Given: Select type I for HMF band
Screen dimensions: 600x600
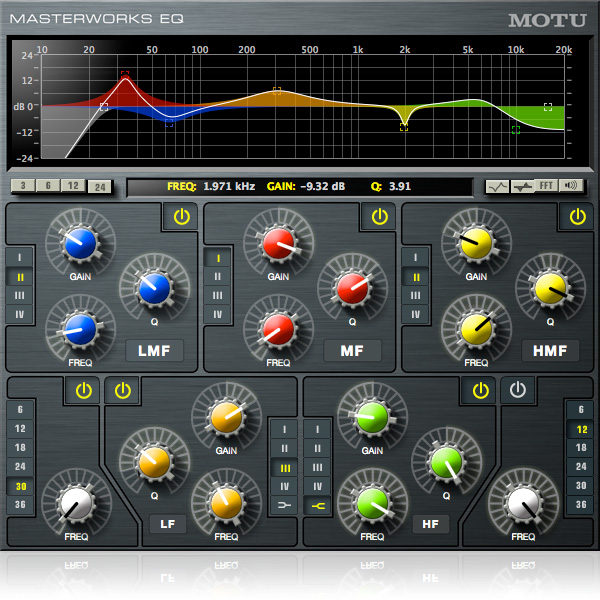Looking at the screenshot, I should 416,257.
